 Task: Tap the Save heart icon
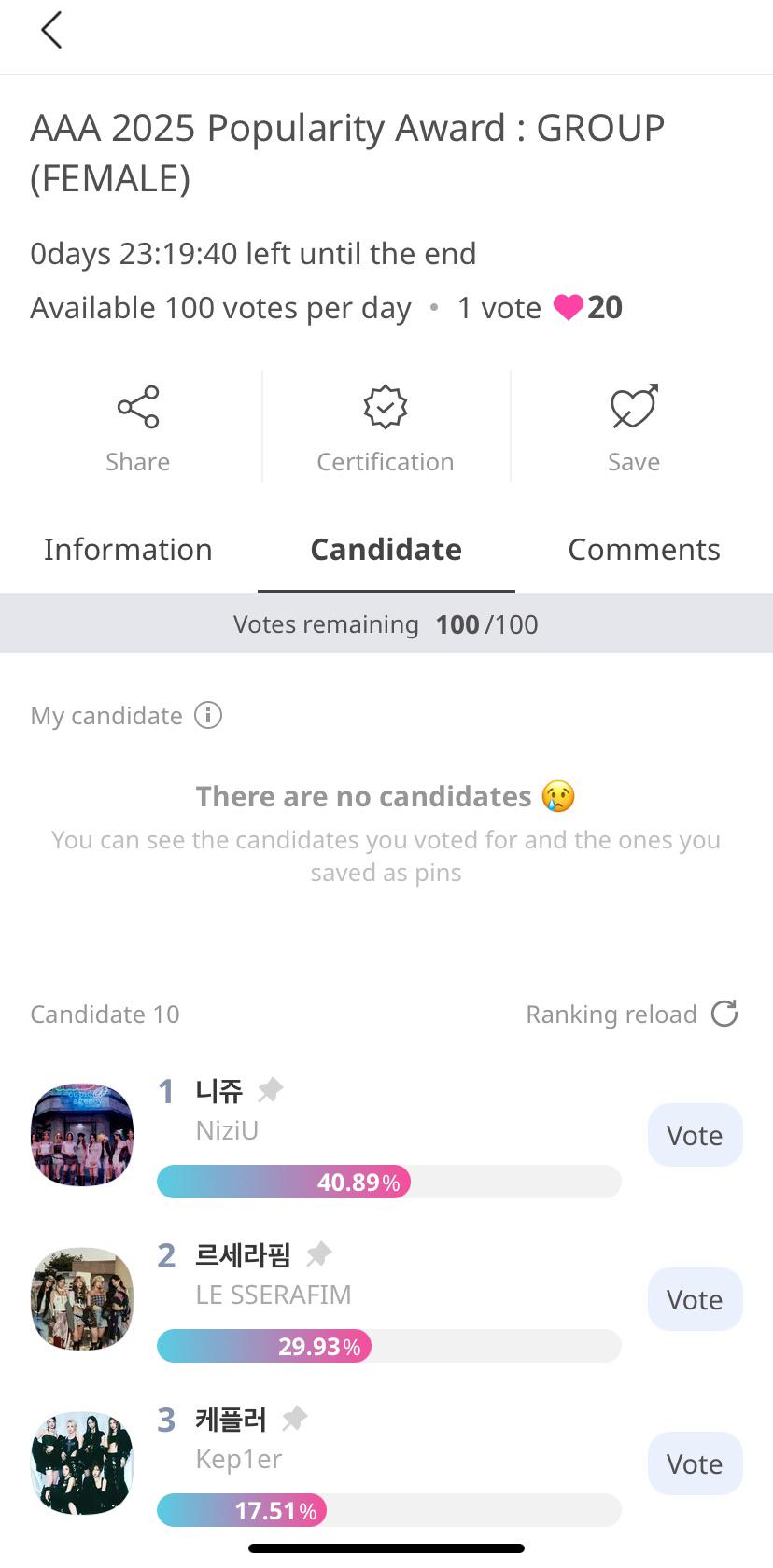(x=634, y=407)
